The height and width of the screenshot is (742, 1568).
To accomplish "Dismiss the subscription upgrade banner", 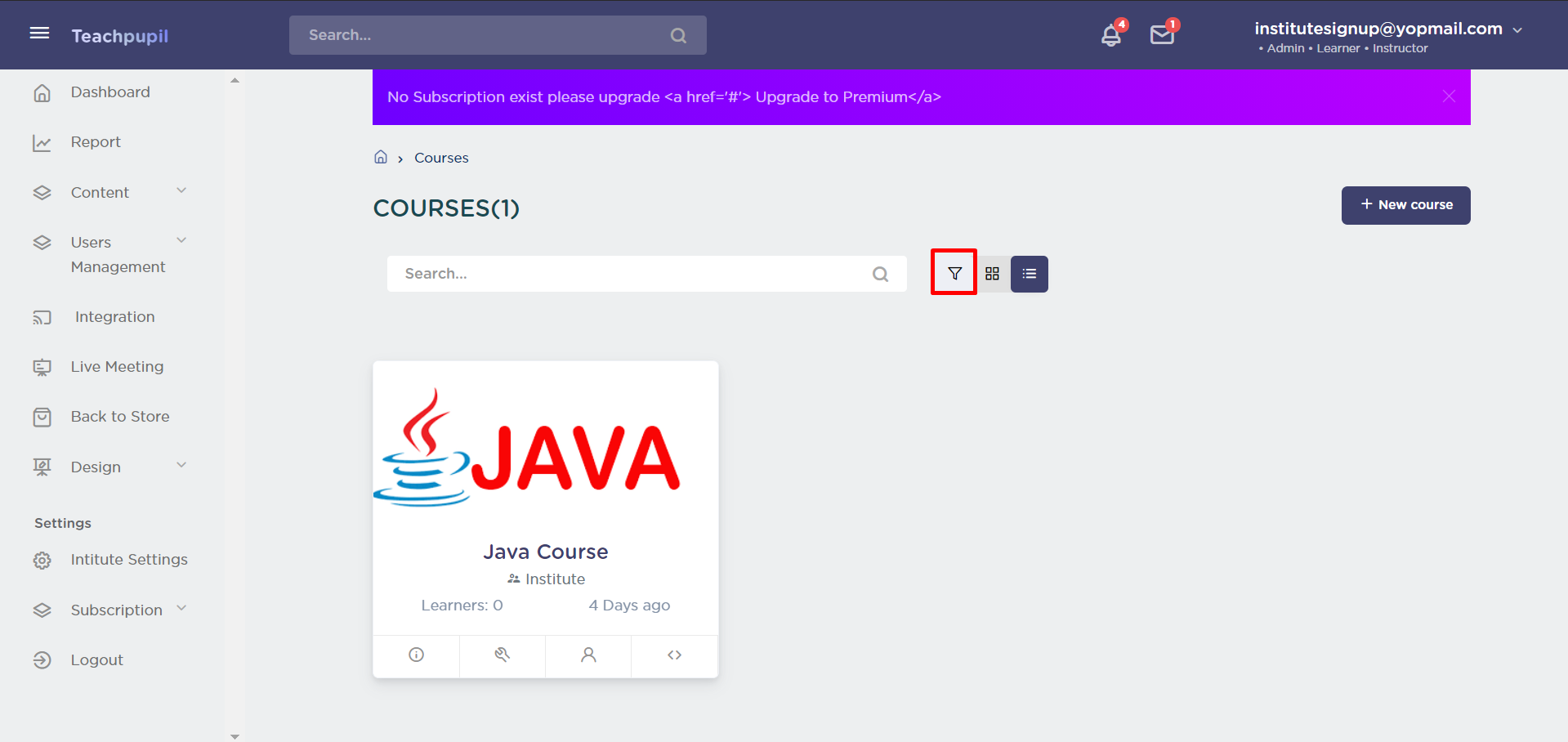I will pyautogui.click(x=1449, y=96).
